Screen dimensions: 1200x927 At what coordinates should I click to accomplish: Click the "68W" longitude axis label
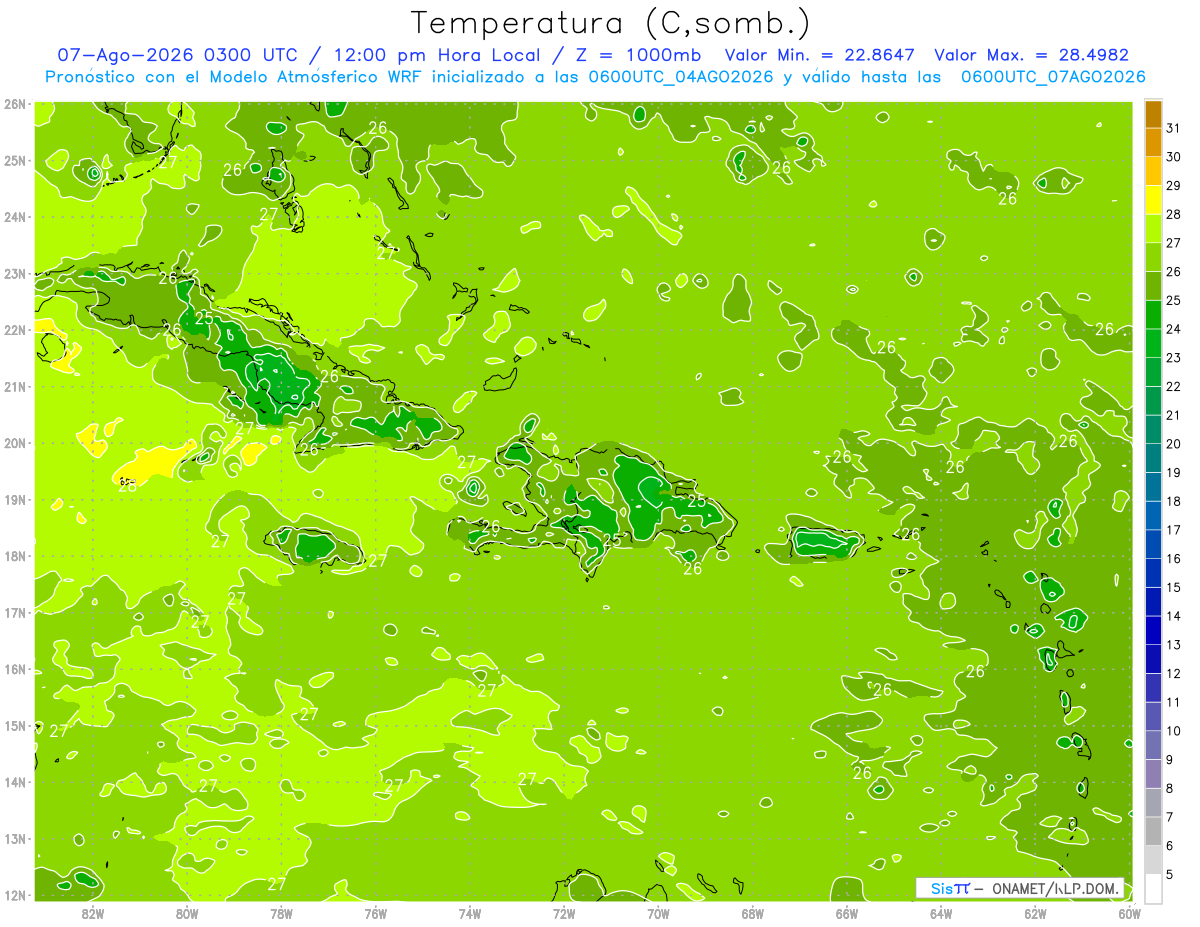(752, 913)
